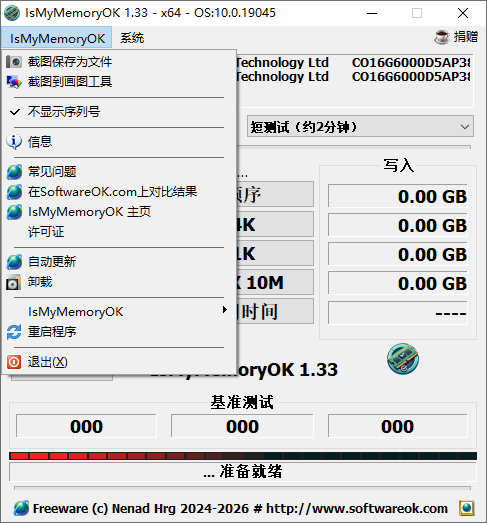Click the globe icon beside IsMyMemoryOK 主页
Viewport: 487px width, 523px height.
point(14,212)
